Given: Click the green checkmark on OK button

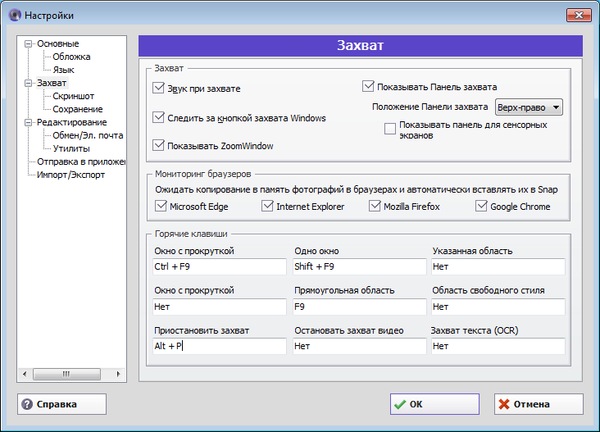Looking at the screenshot, I should 401,405.
